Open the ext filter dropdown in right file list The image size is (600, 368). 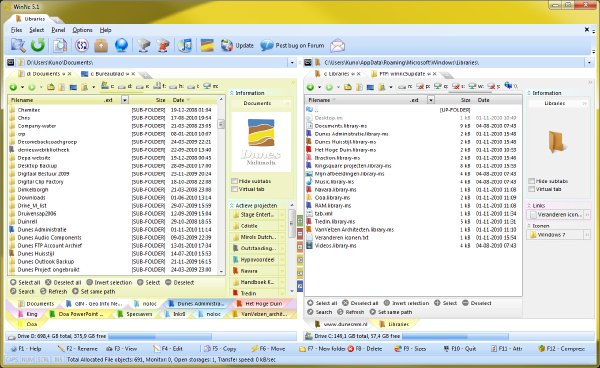pyautogui.click(x=431, y=100)
